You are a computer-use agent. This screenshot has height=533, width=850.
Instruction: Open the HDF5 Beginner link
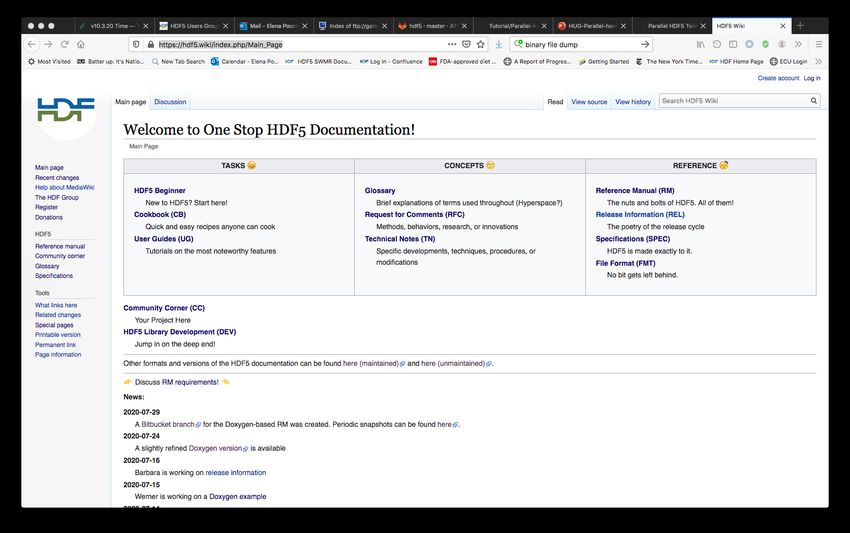pyautogui.click(x=159, y=191)
